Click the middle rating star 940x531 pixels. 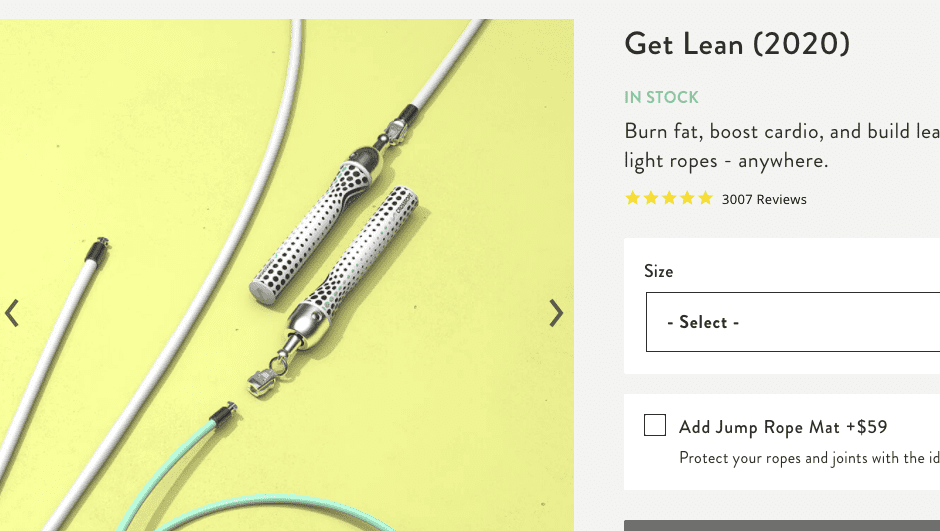669,198
